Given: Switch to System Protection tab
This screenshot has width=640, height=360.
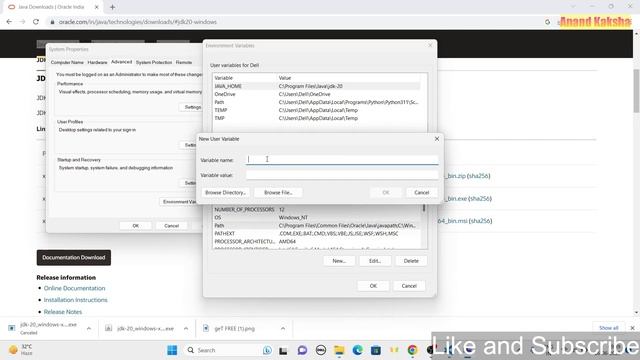Looking at the screenshot, I should point(154,62).
